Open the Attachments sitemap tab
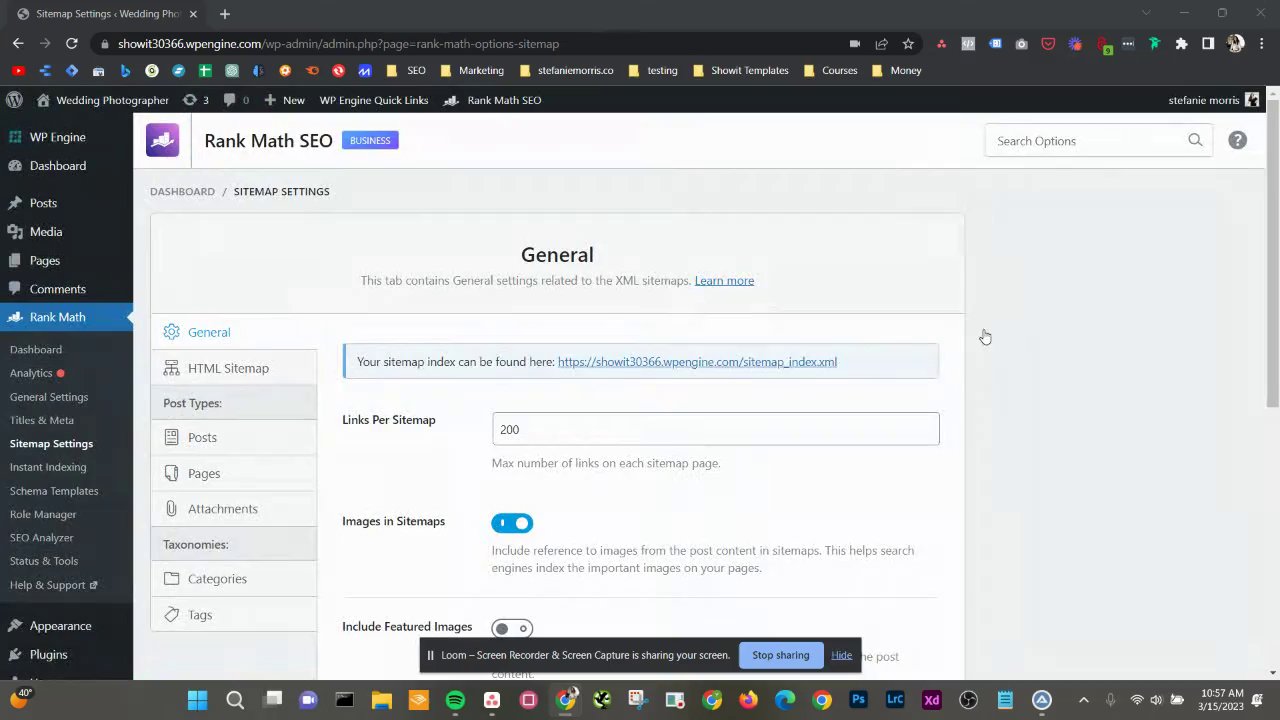This screenshot has width=1280, height=720. pyautogui.click(x=234, y=508)
